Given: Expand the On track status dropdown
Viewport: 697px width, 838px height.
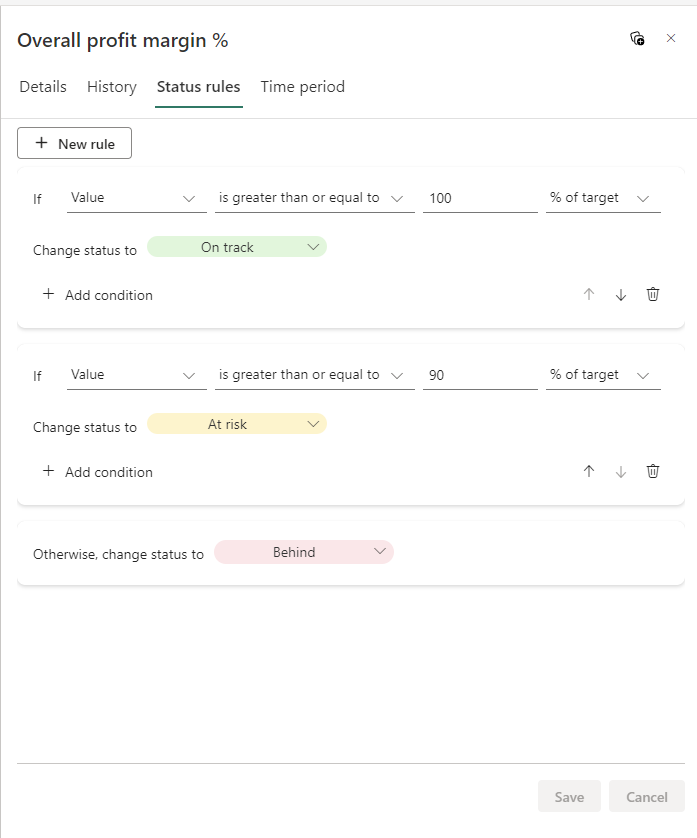Looking at the screenshot, I should click(237, 246).
